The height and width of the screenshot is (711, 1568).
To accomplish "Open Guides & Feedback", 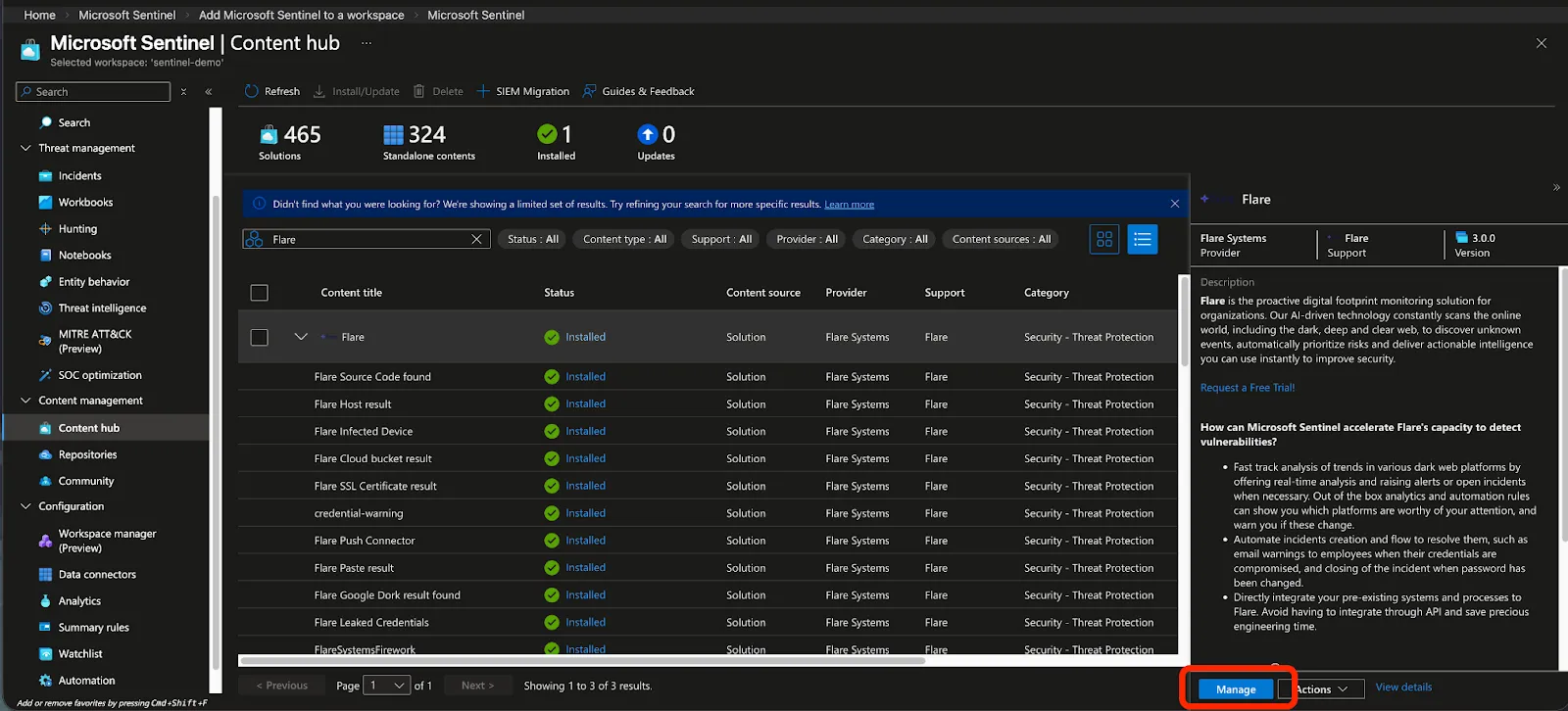I will coord(638,91).
